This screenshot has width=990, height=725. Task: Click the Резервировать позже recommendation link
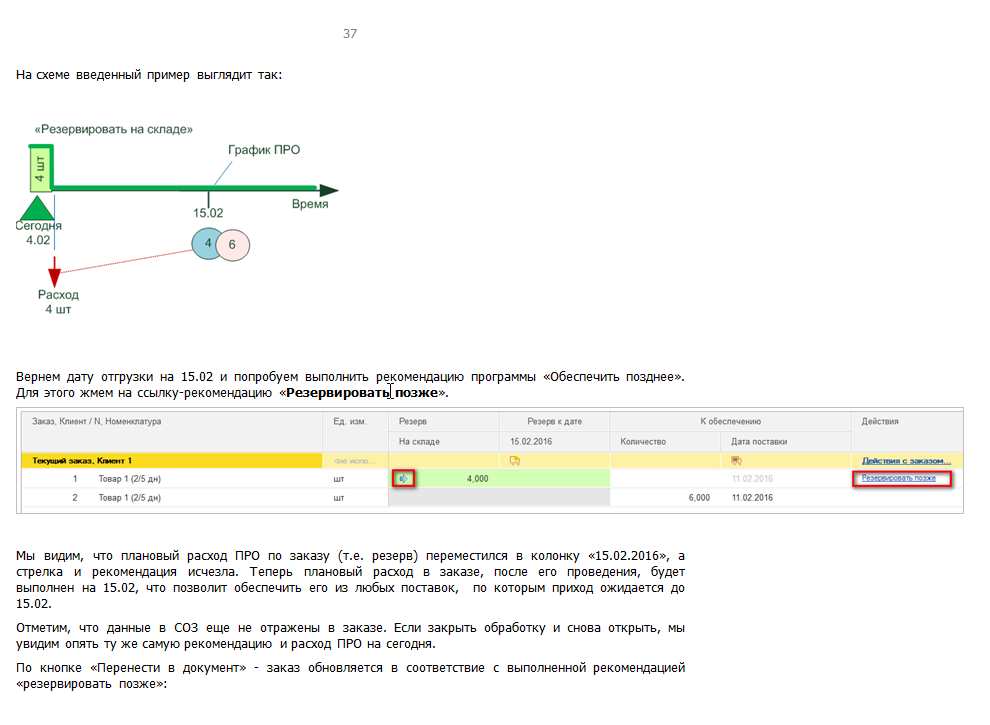pyautogui.click(x=898, y=478)
